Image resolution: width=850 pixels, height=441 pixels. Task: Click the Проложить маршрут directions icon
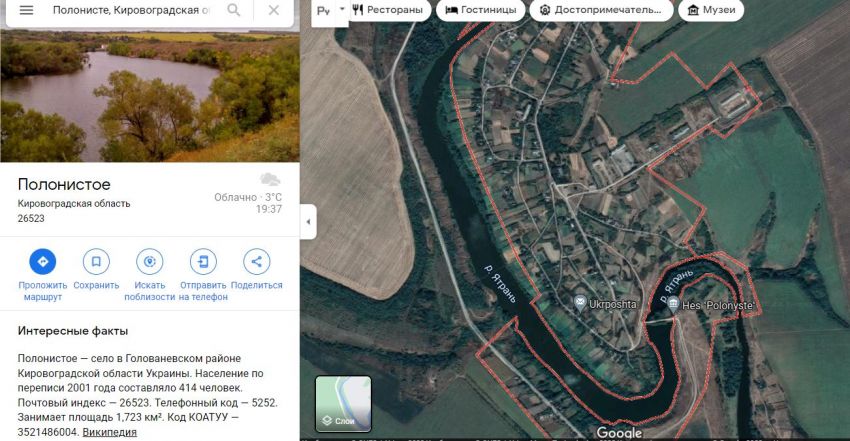(x=43, y=262)
